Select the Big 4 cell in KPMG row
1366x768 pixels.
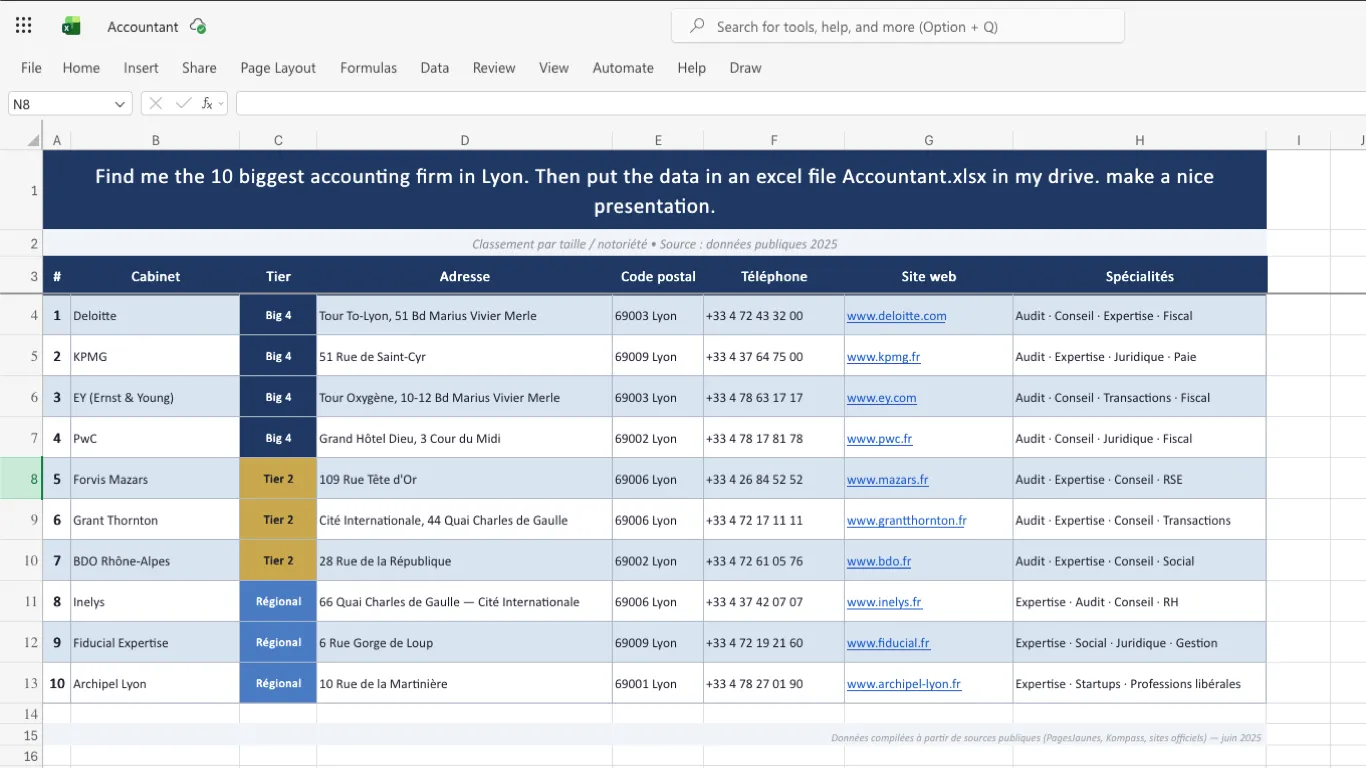click(x=278, y=357)
